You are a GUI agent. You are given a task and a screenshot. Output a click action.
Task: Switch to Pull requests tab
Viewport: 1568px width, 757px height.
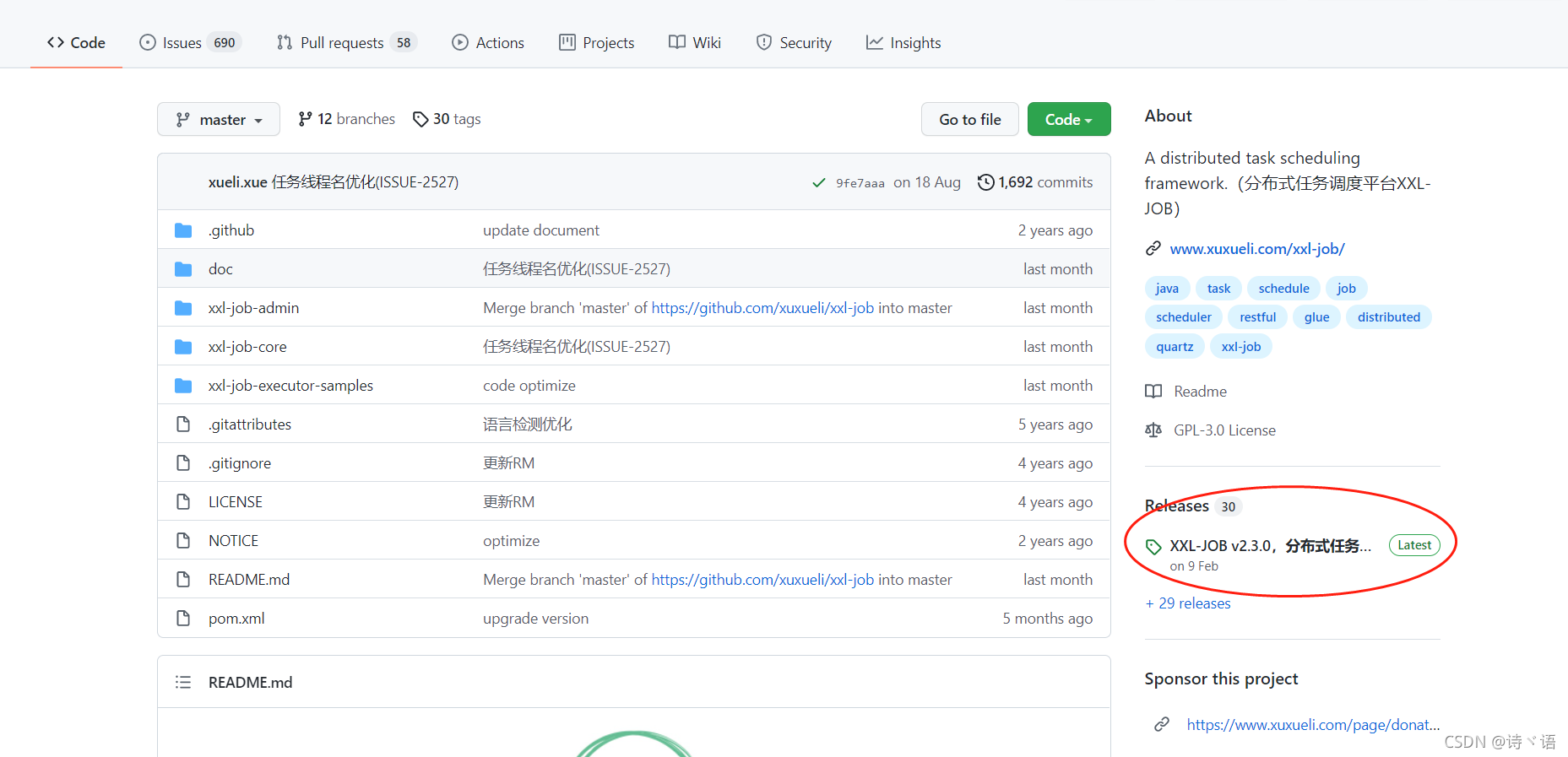pyautogui.click(x=346, y=43)
